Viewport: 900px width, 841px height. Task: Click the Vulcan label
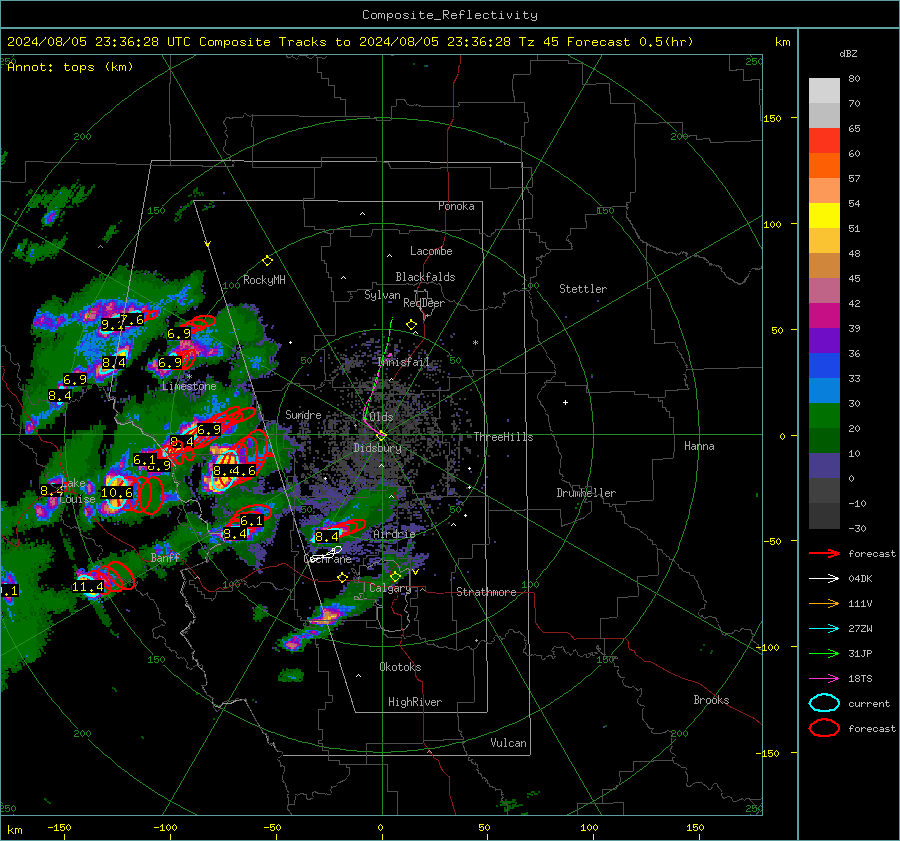[508, 743]
